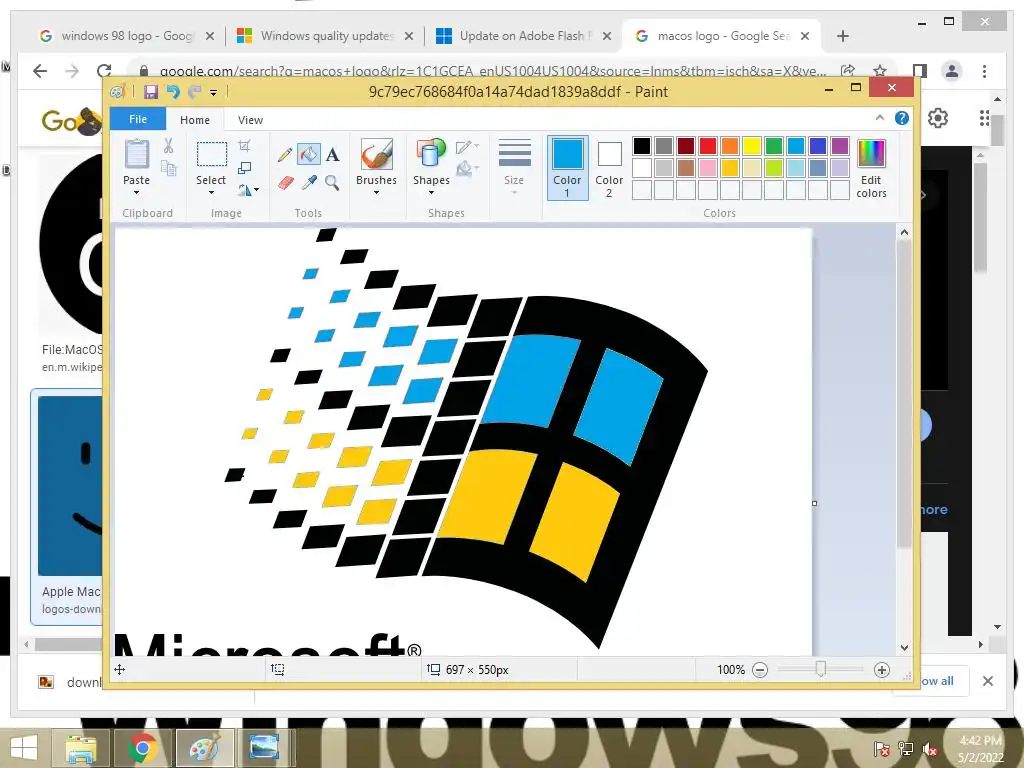This screenshot has height=768, width=1024.
Task: Click the Windows logo on Paint canvas
Action: tap(466, 438)
